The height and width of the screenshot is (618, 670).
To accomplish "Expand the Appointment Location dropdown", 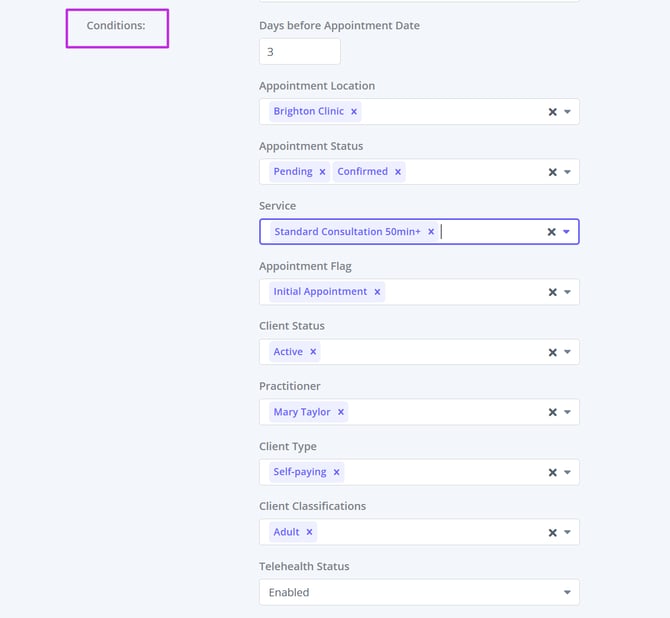I will point(567,112).
